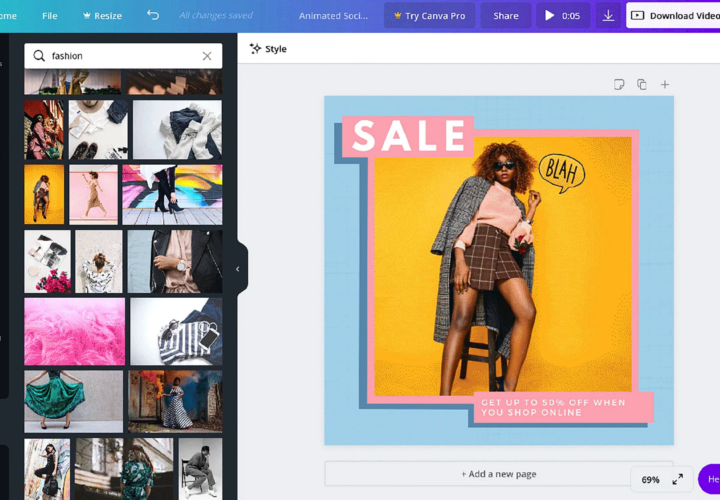This screenshot has height=500, width=720.
Task: Open the Resize menu
Action: [102, 16]
